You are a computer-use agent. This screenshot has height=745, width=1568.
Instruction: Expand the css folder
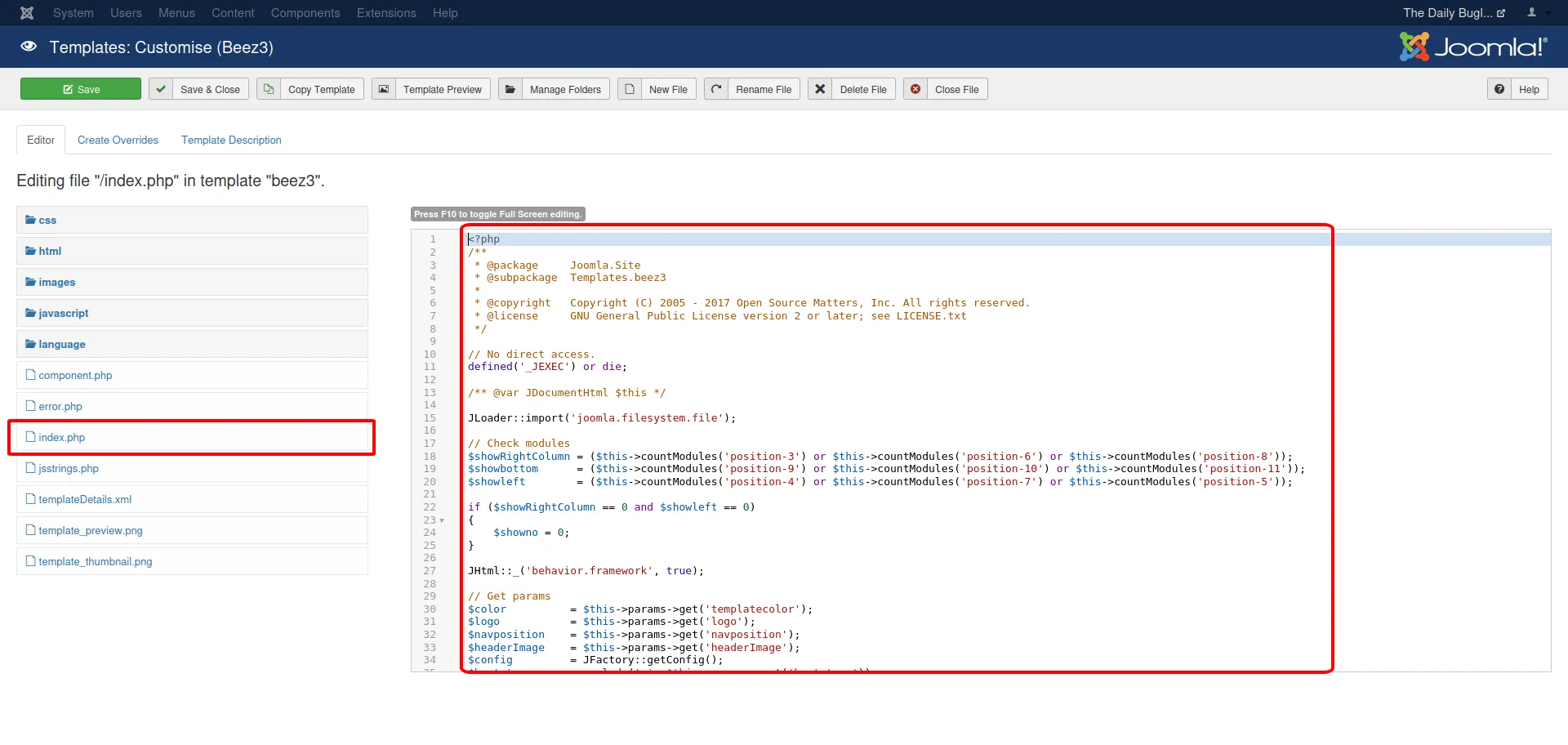[x=47, y=221]
